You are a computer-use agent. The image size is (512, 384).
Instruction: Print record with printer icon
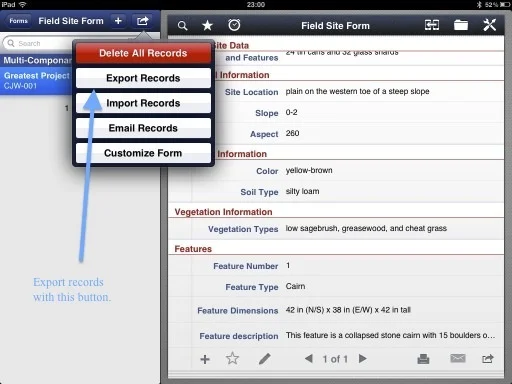point(423,359)
